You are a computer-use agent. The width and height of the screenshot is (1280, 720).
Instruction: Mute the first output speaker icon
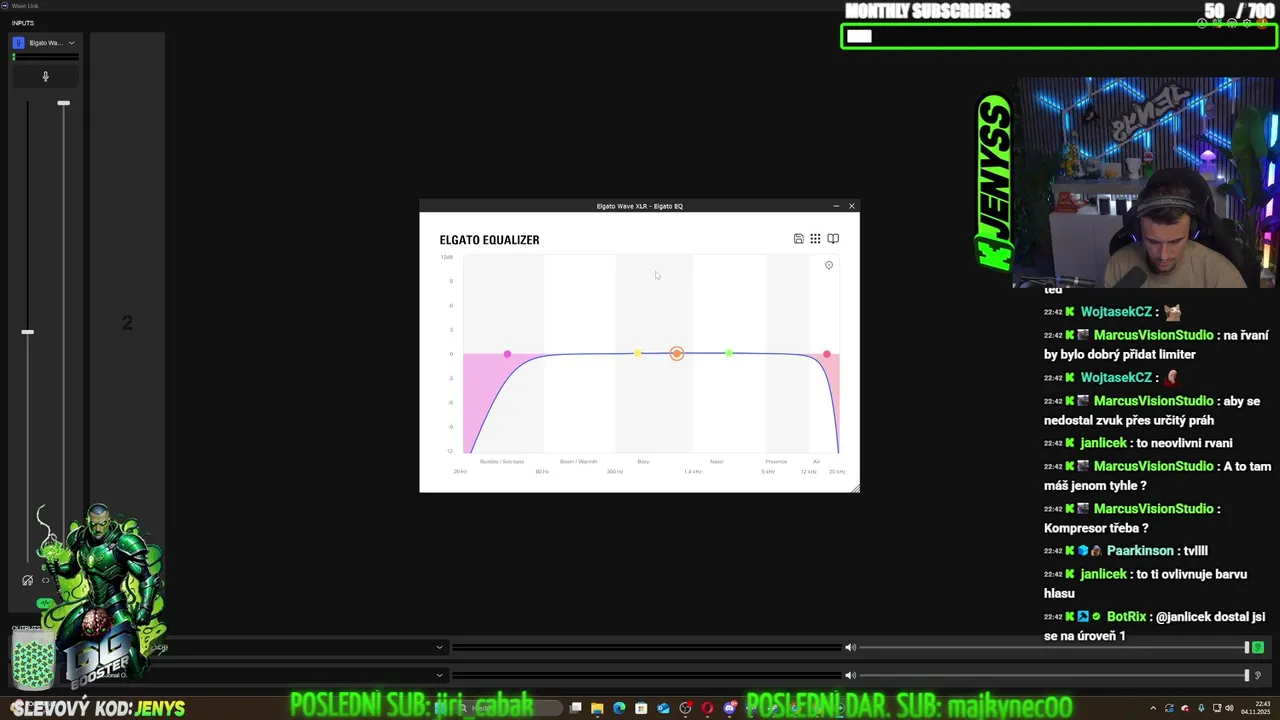tap(850, 647)
